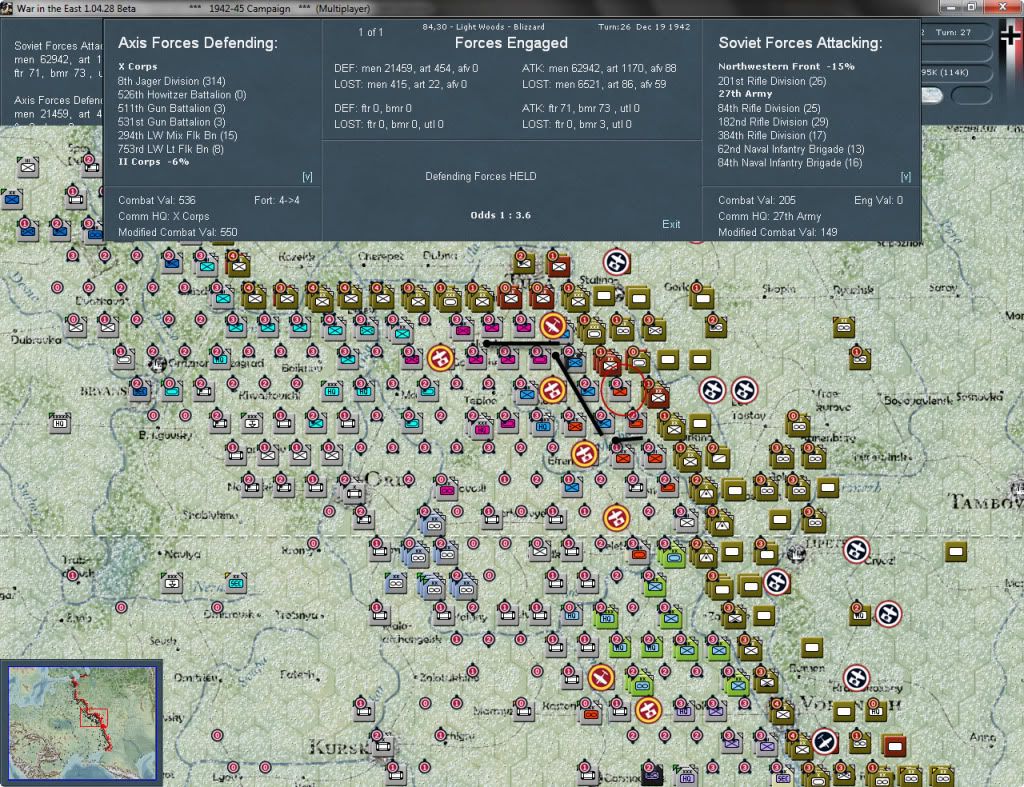Click the II Corps -6% header

(x=153, y=162)
